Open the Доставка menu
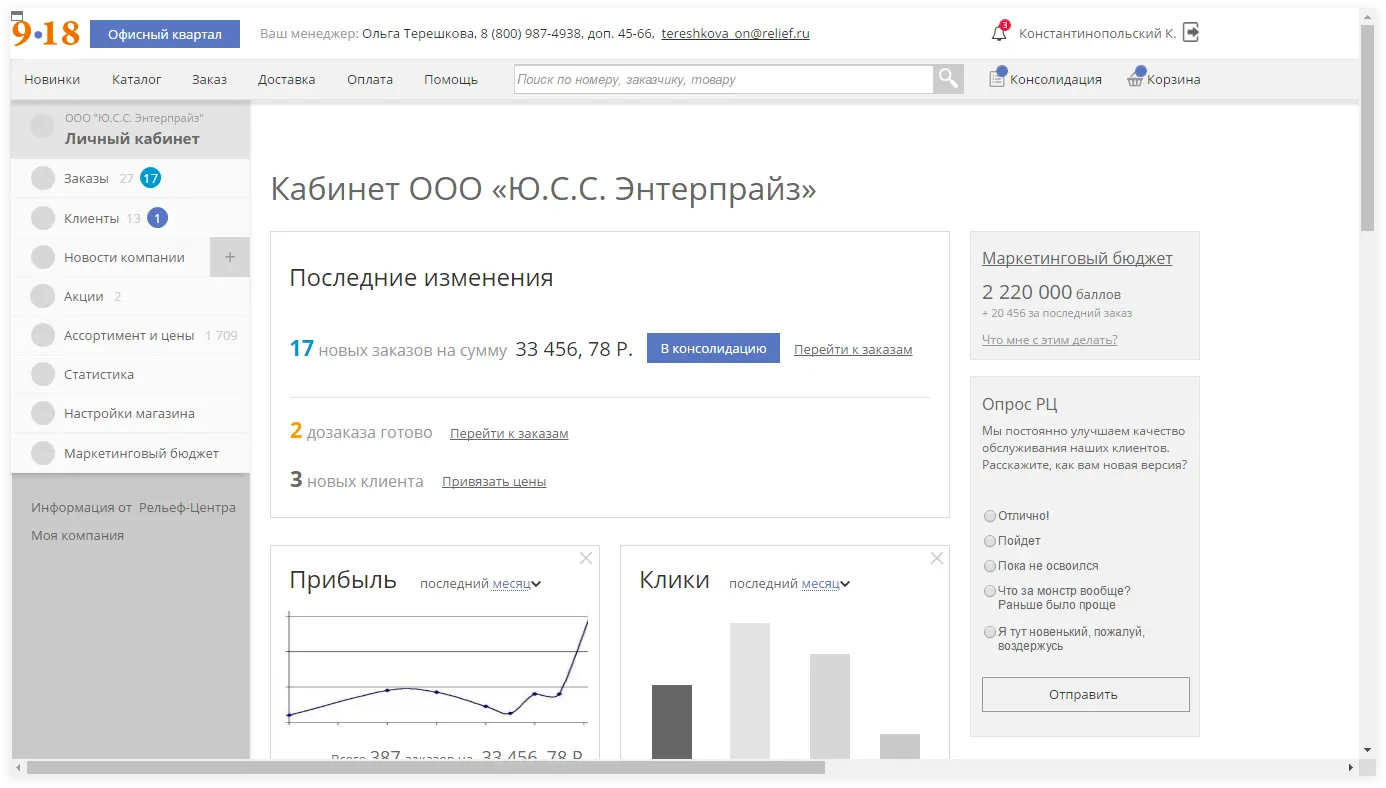This screenshot has width=1386, height=788. [286, 79]
